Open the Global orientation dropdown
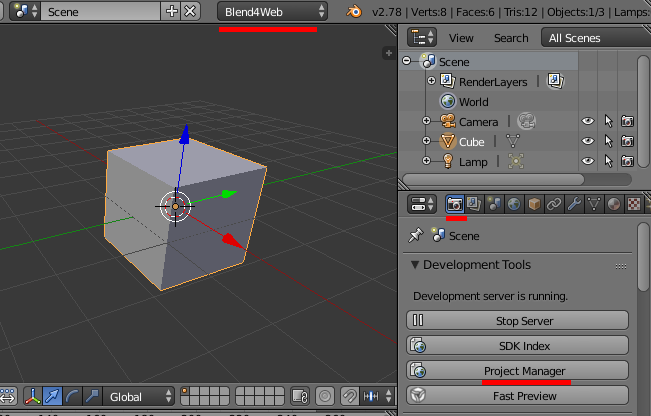Image resolution: width=651 pixels, height=416 pixels. click(x=137, y=396)
